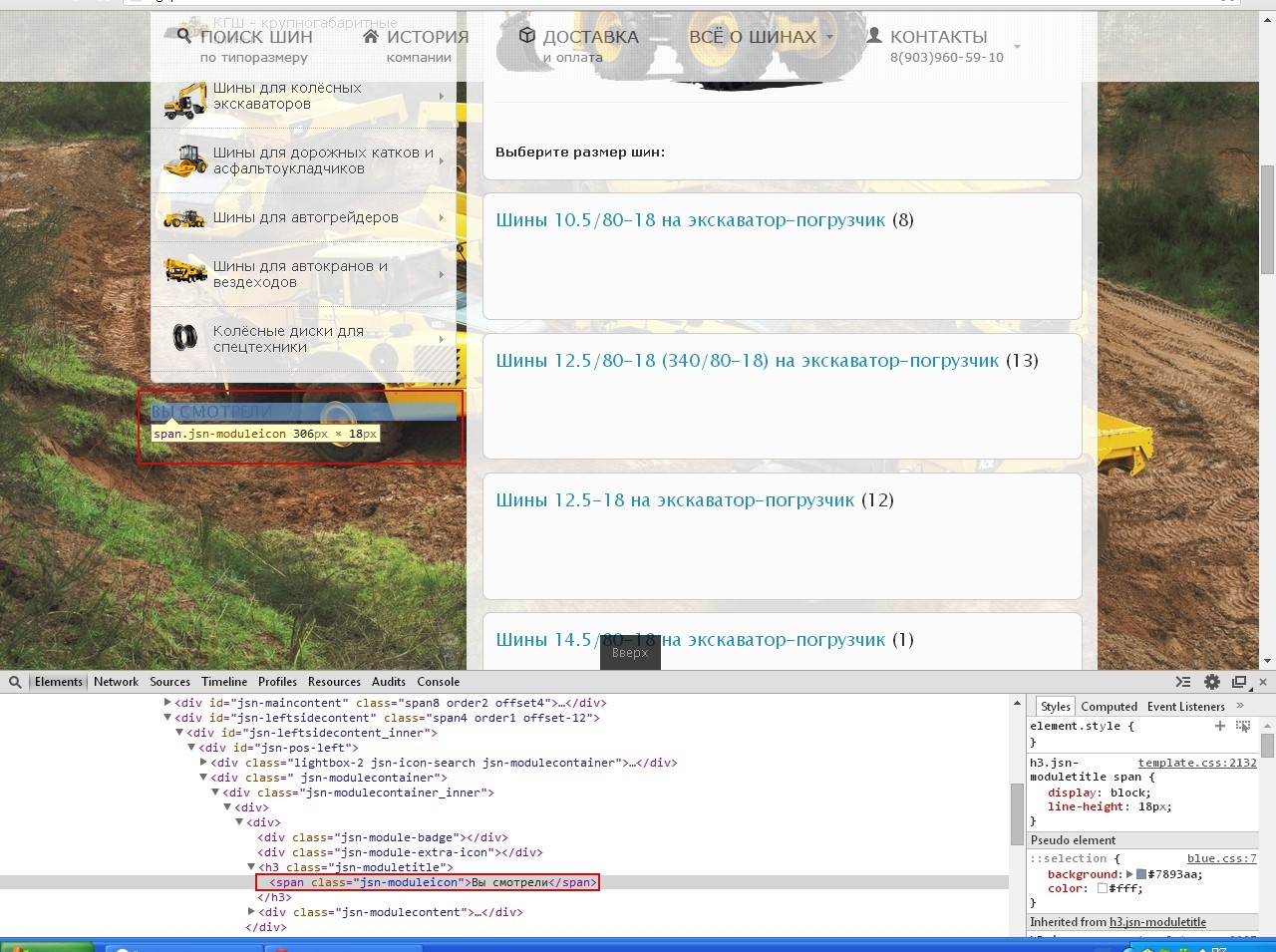Image resolution: width=1276 pixels, height=952 pixels.
Task: Add a new style rule with plus icon
Action: 1220,726
